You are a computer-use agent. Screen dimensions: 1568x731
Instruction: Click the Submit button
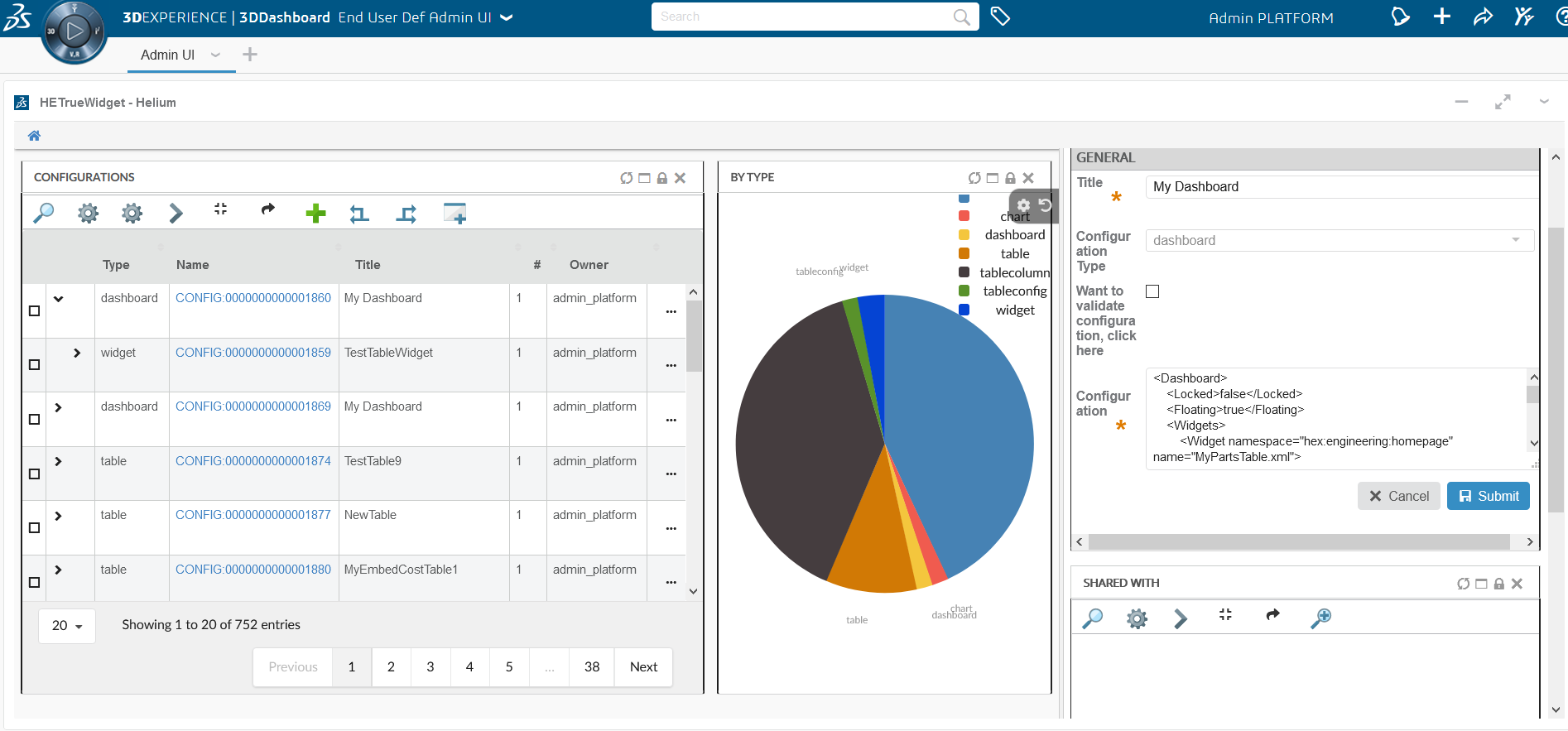(1488, 496)
